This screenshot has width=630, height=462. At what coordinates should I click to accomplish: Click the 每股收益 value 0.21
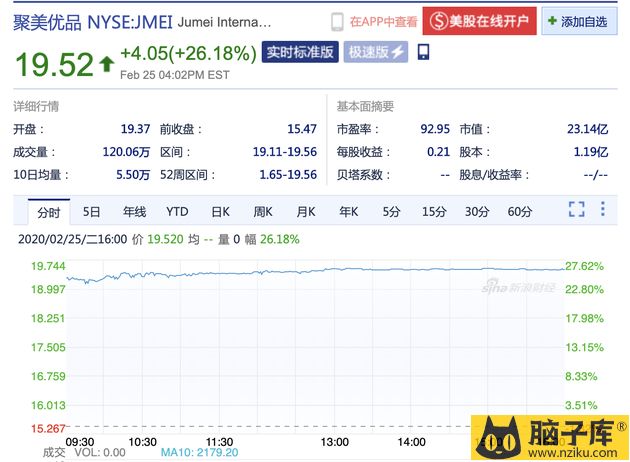pos(438,152)
